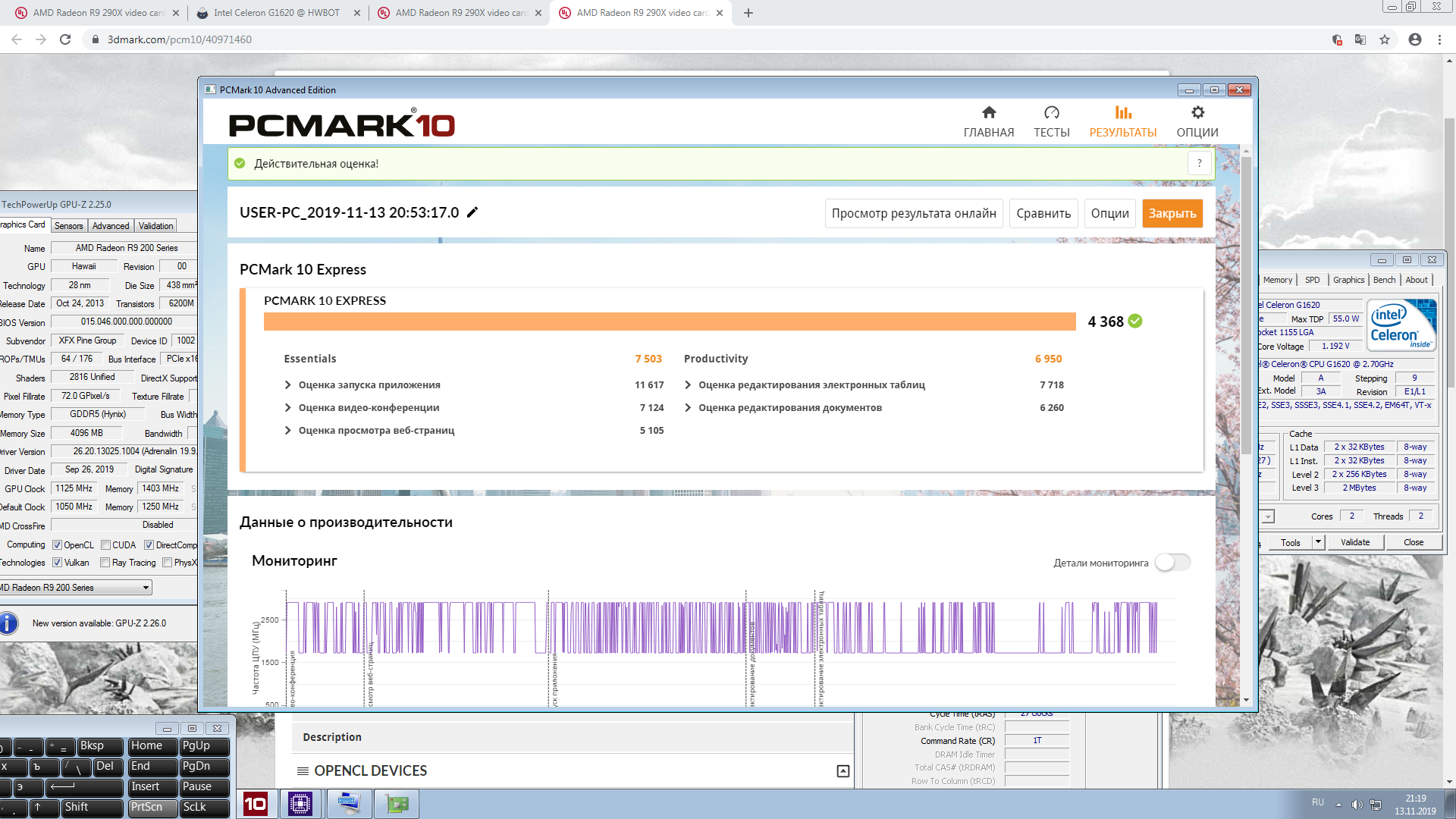1456x819 pixels.
Task: Collapse OPENCL DEVICES section with square icon
Action: 843,771
